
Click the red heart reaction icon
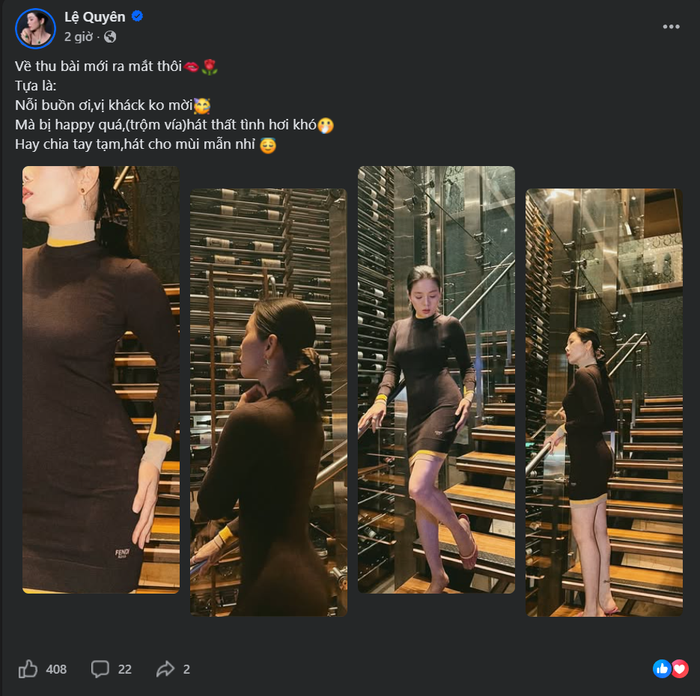(680, 668)
